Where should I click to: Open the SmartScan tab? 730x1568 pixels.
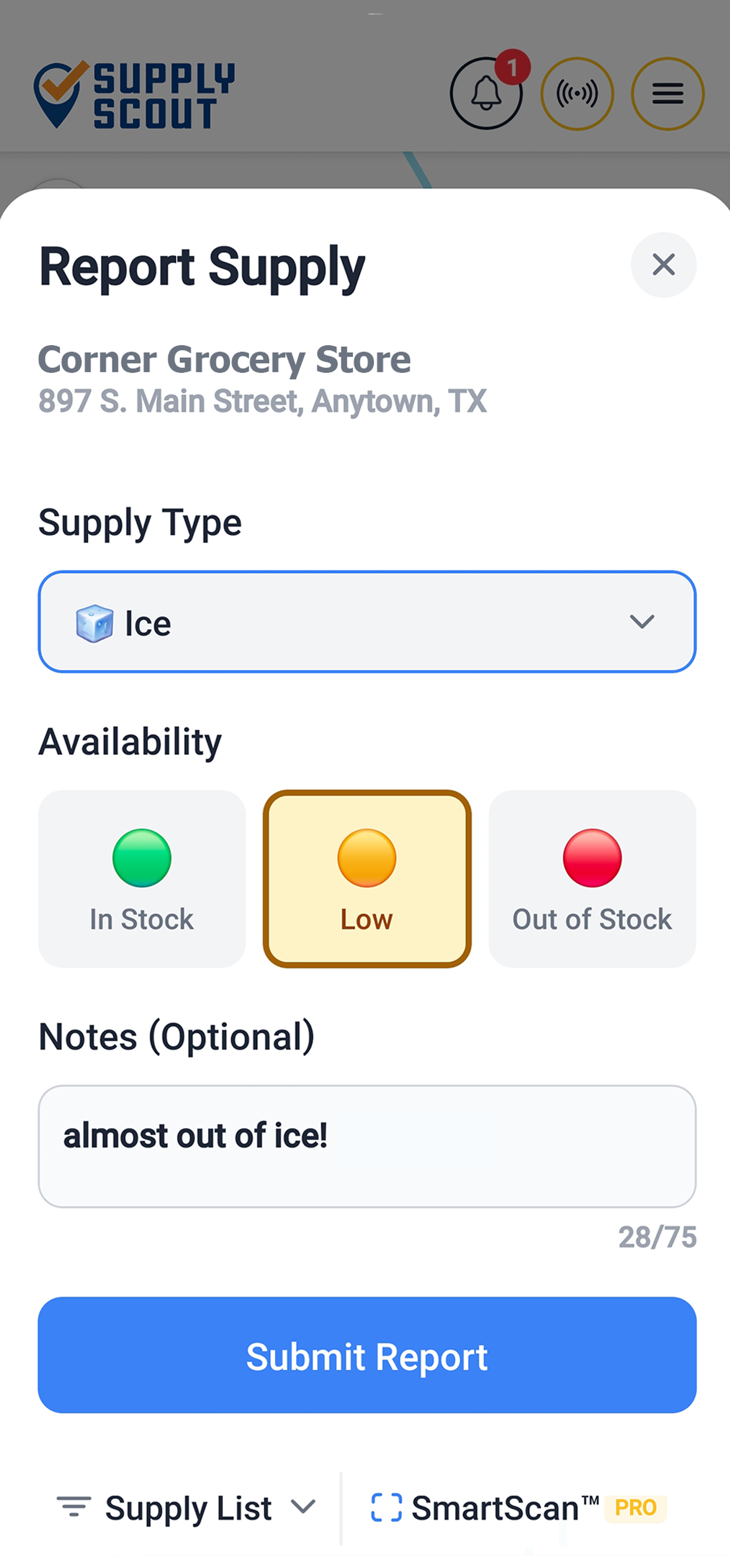(x=495, y=1508)
